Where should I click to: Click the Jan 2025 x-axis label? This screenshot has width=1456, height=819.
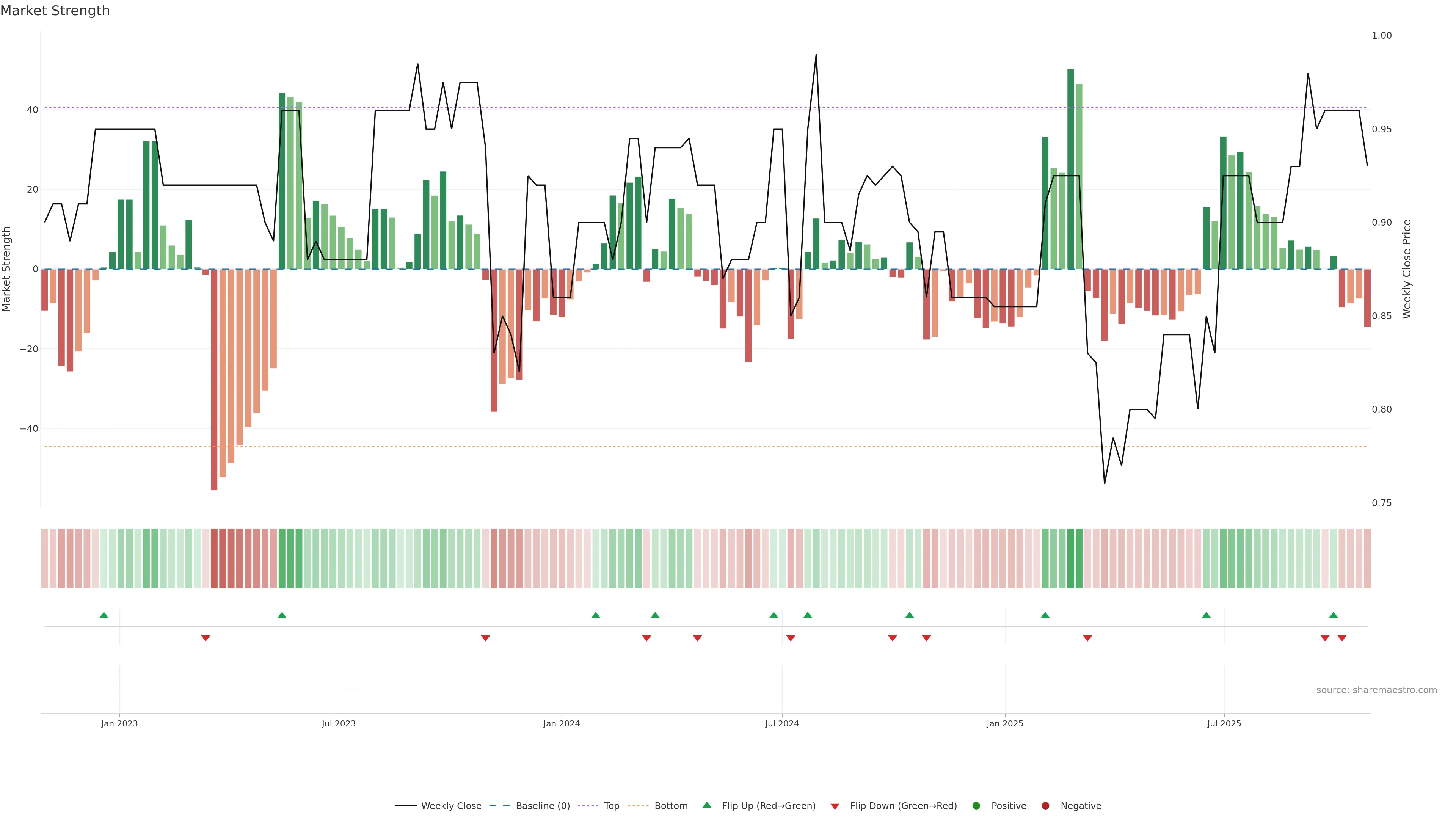pos(1004,723)
